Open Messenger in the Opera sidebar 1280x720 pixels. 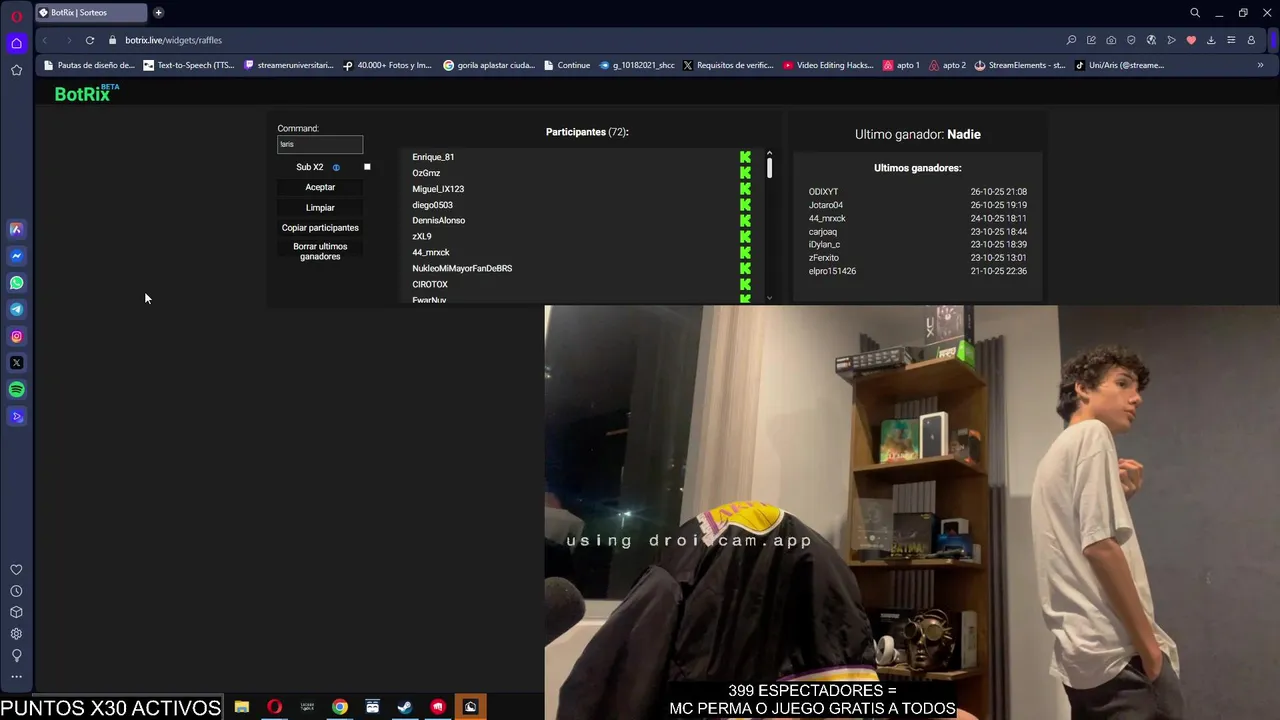click(x=16, y=256)
